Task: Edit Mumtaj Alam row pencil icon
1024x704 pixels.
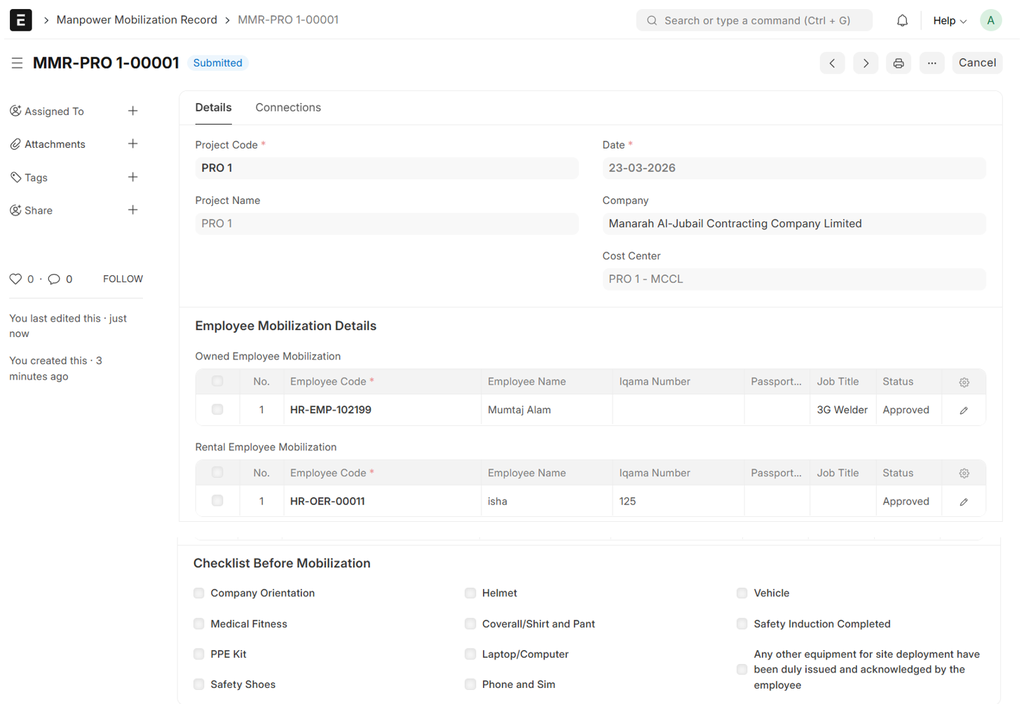Action: (963, 410)
